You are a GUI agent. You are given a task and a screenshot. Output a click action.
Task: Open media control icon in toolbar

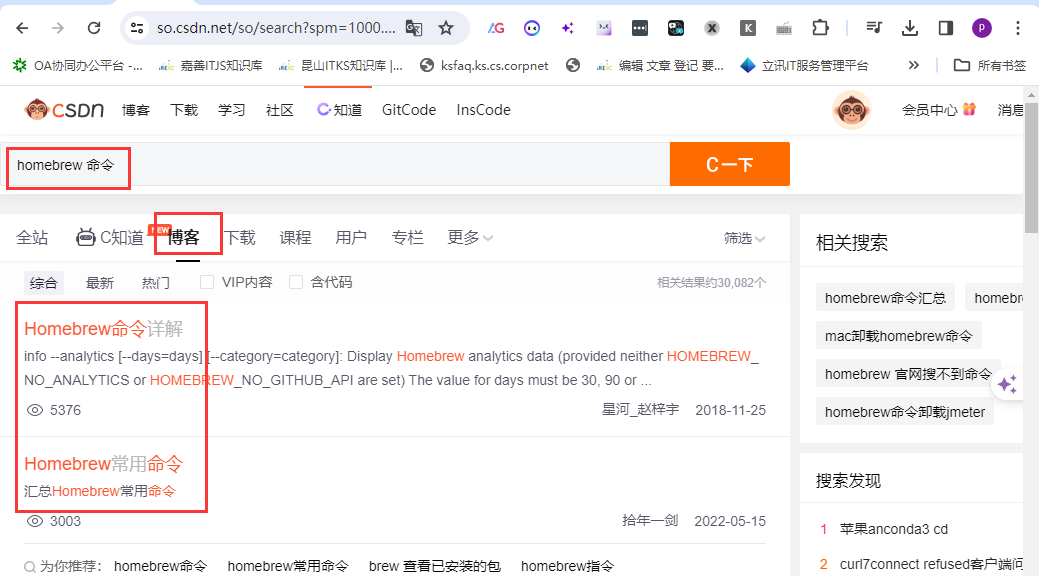pyautogui.click(x=874, y=28)
